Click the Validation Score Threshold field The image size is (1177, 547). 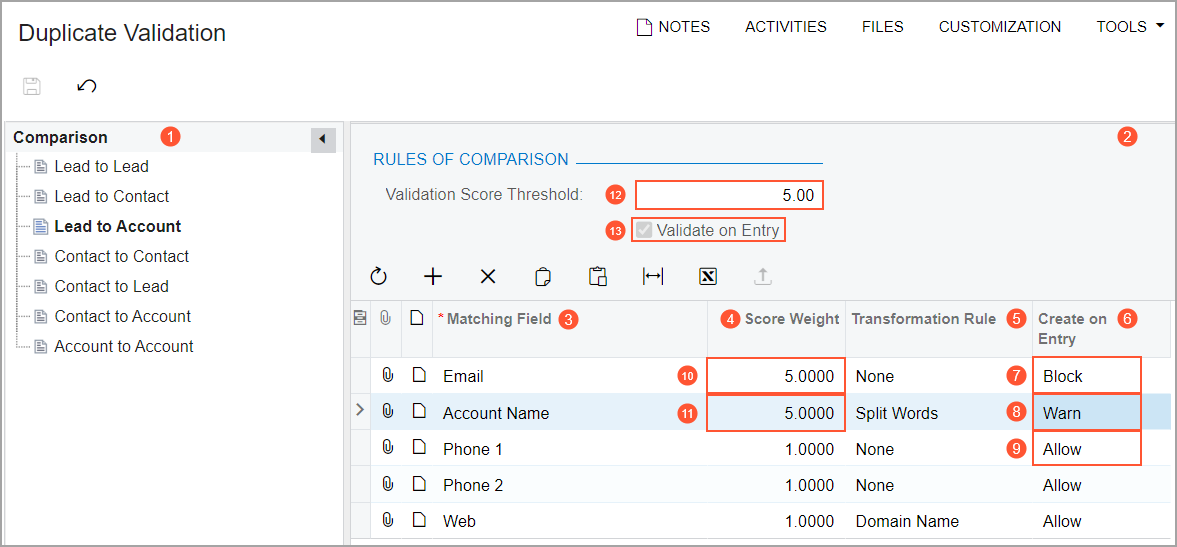[x=729, y=195]
